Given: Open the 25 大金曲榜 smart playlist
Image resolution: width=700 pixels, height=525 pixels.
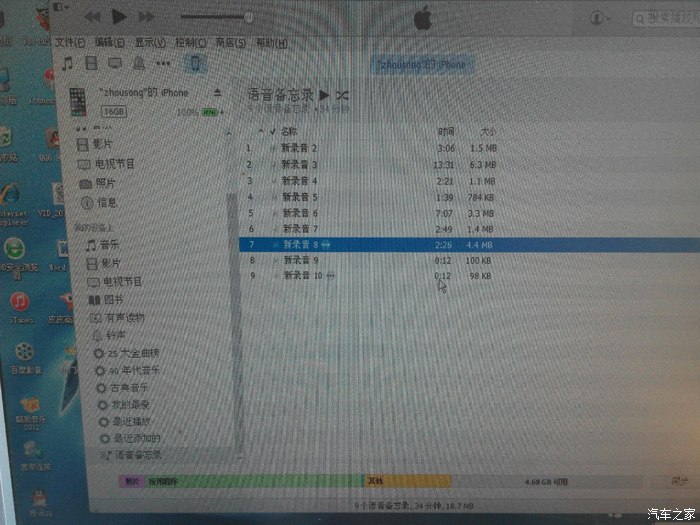Looking at the screenshot, I should (126, 353).
